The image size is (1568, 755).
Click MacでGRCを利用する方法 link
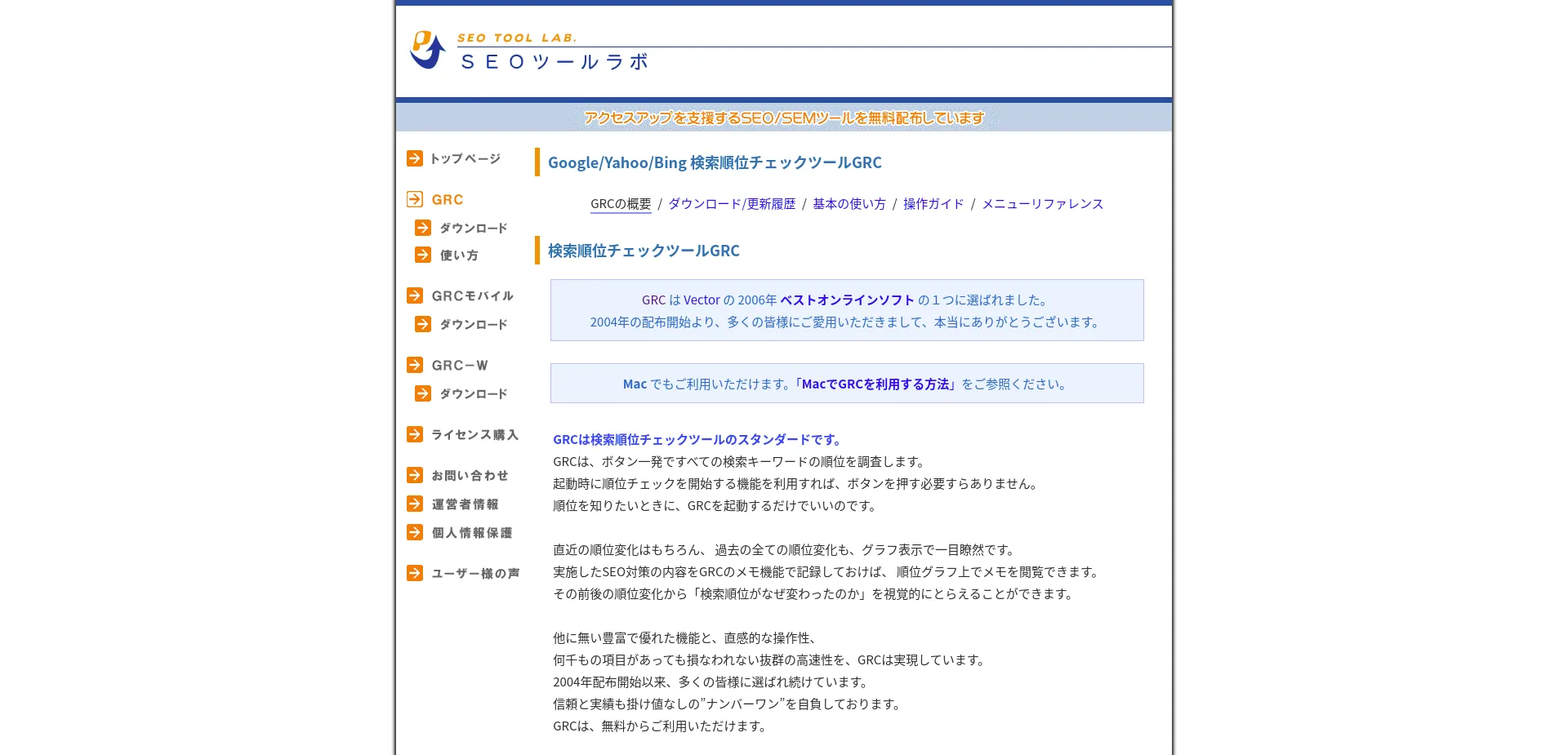pos(875,384)
